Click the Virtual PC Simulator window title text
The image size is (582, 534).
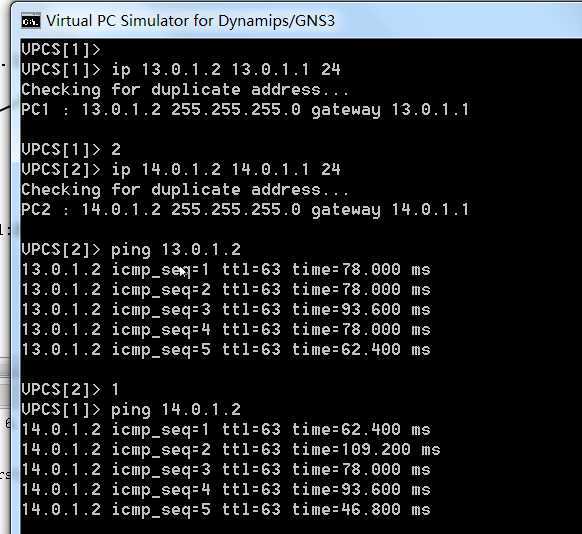[190, 21]
